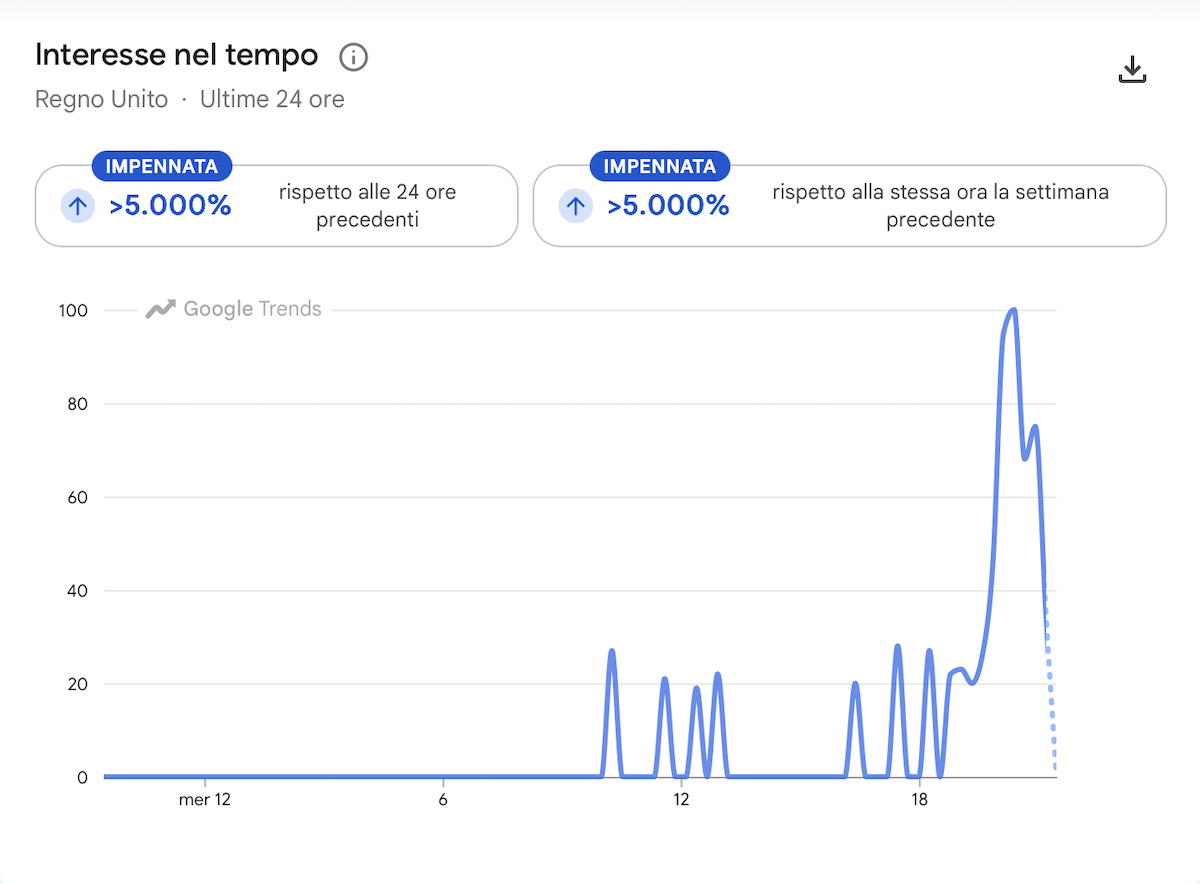1200x884 pixels.
Task: Open the info icon beside Interesse nel tempo
Action: tap(354, 57)
